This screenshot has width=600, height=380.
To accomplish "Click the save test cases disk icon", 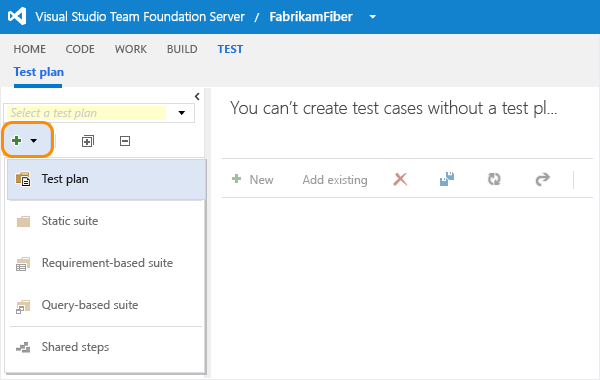I will (447, 179).
